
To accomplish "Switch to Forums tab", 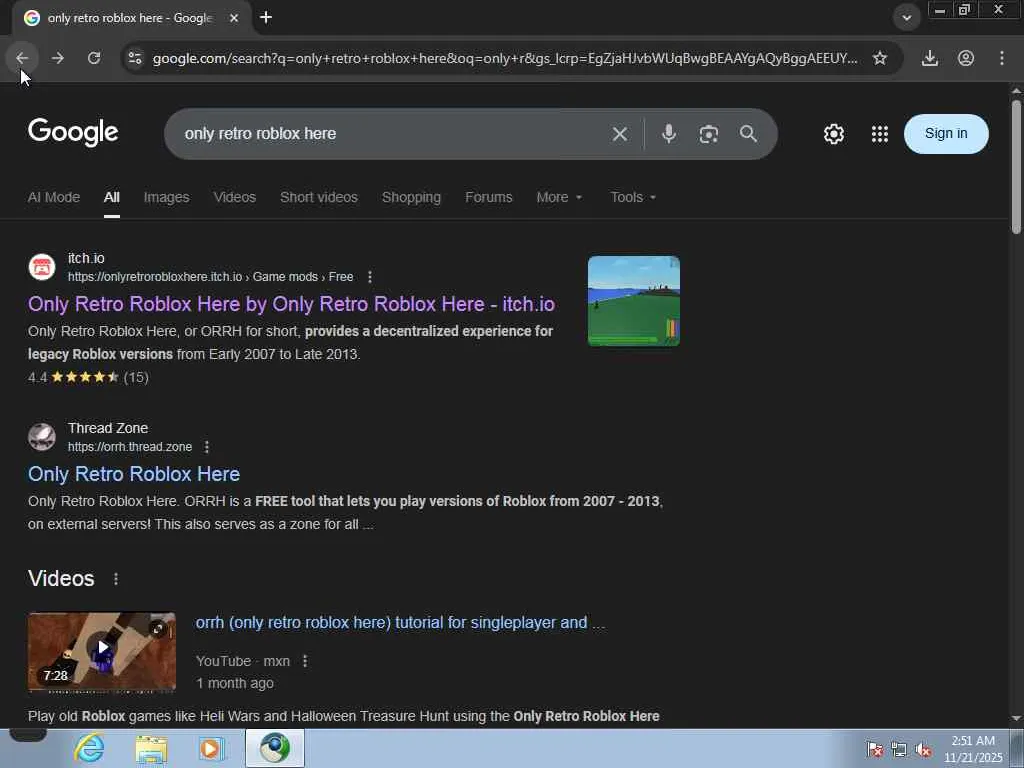I will click(x=488, y=197).
